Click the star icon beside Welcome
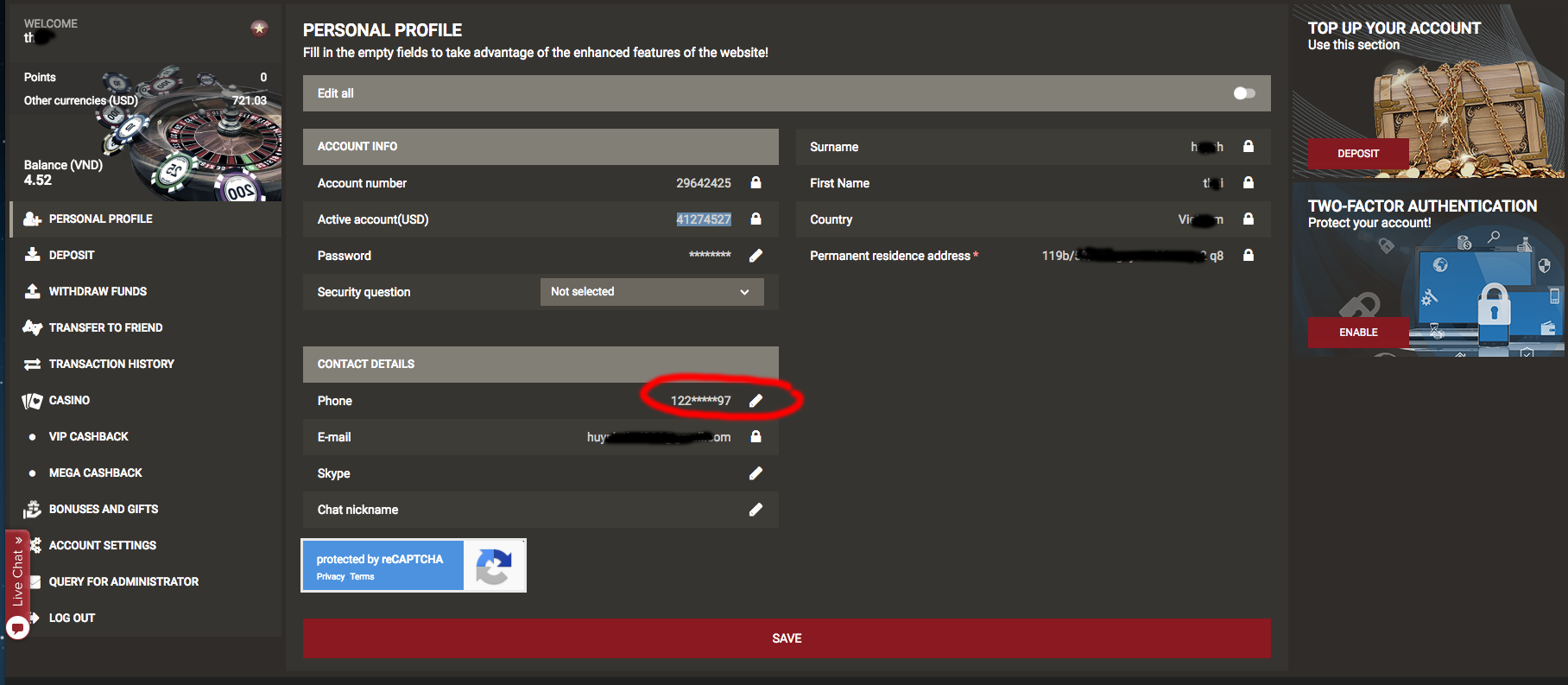1568x685 pixels. click(x=259, y=29)
